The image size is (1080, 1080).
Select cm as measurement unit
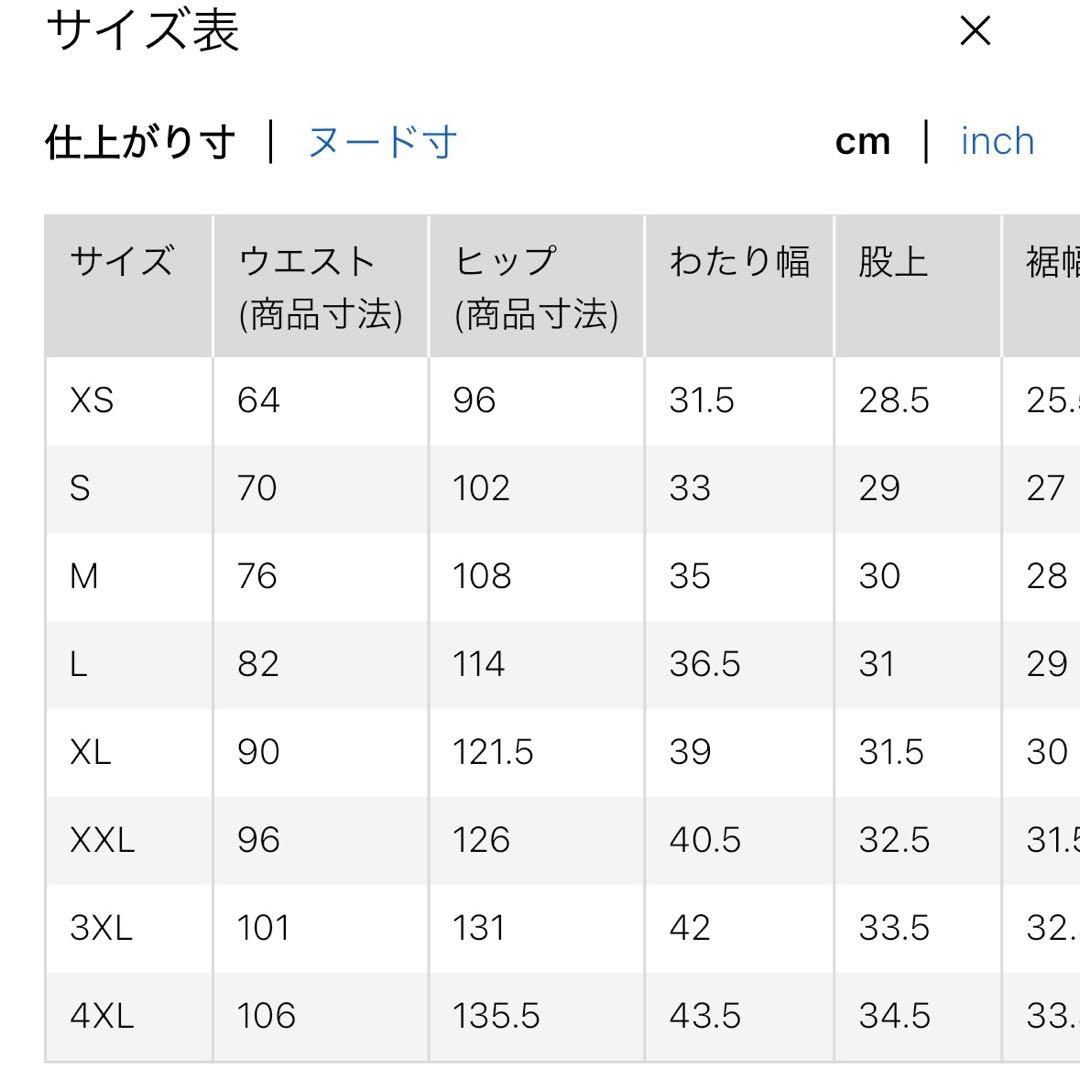[862, 142]
